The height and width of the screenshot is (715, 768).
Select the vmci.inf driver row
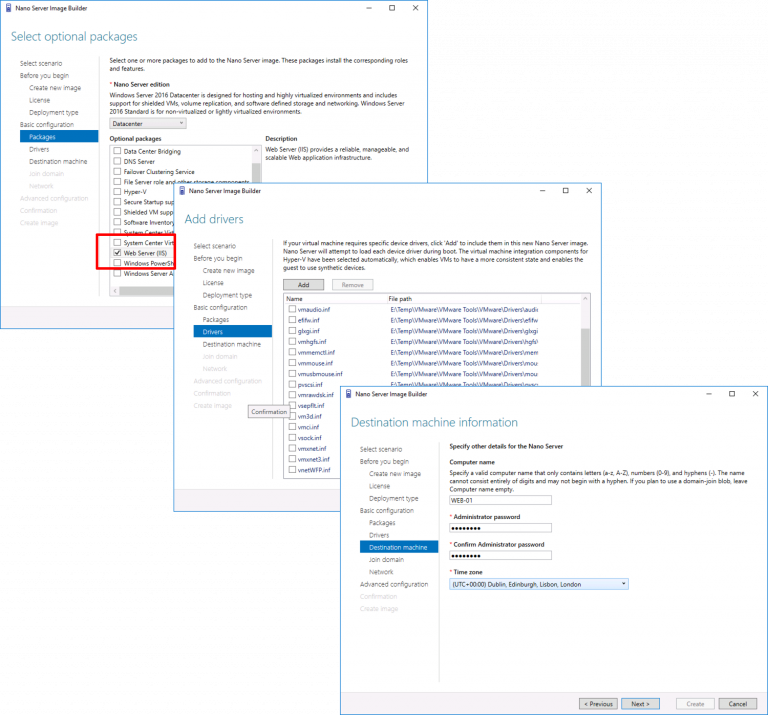(313, 427)
